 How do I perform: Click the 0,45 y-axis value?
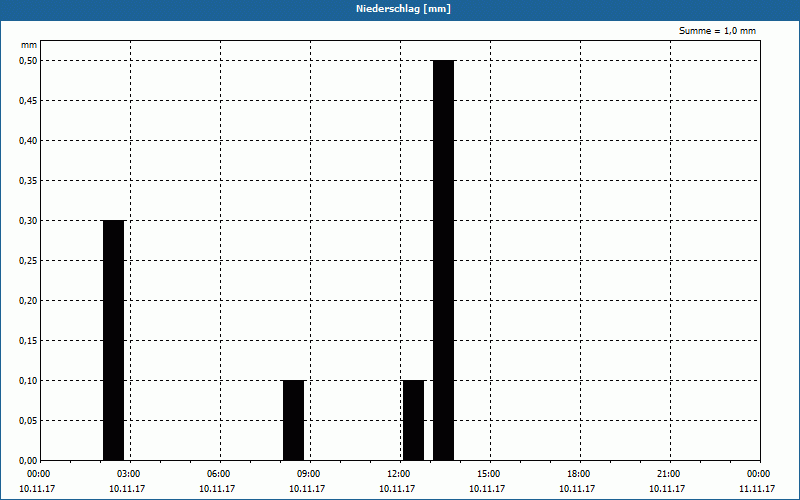click(28, 101)
